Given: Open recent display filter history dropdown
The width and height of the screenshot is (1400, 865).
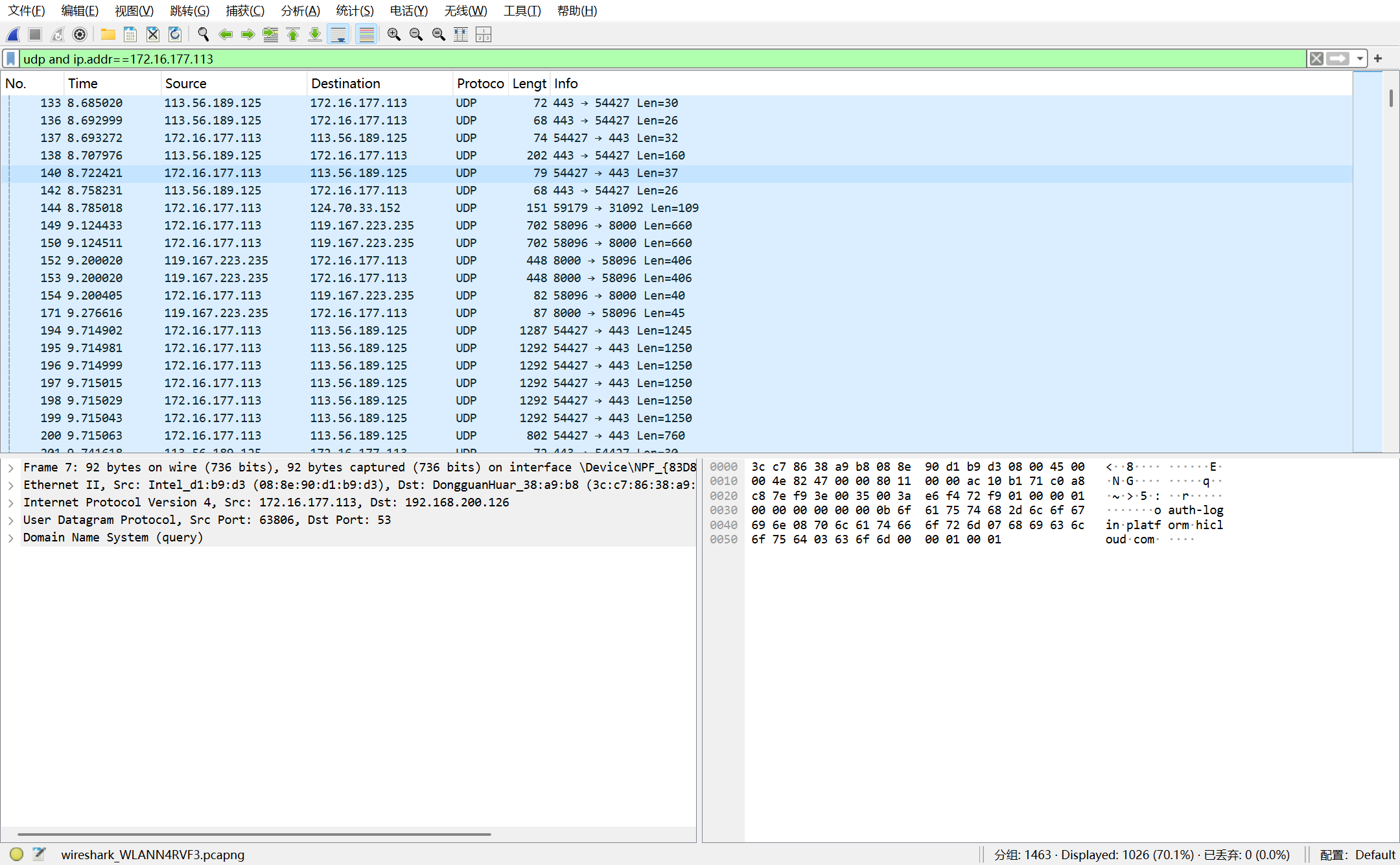Looking at the screenshot, I should (x=1360, y=59).
